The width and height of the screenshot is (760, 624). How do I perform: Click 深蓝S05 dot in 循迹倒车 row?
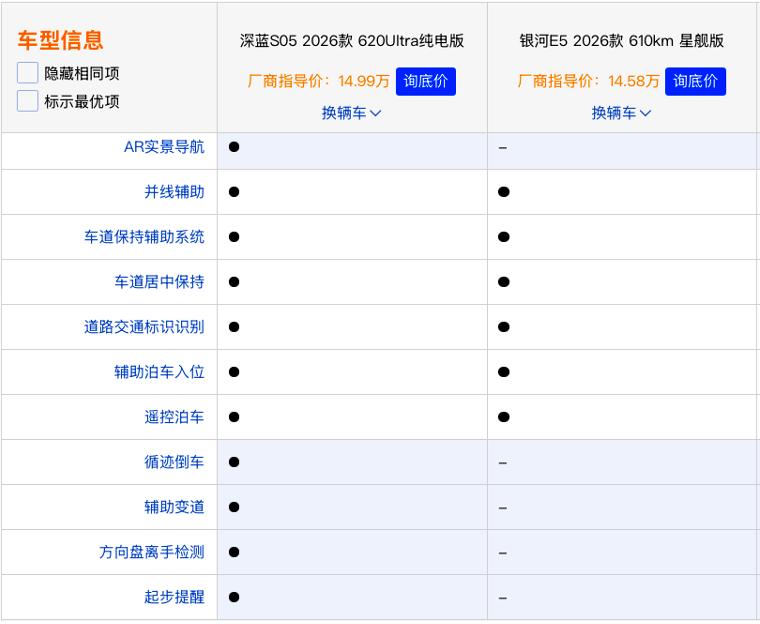coord(234,462)
